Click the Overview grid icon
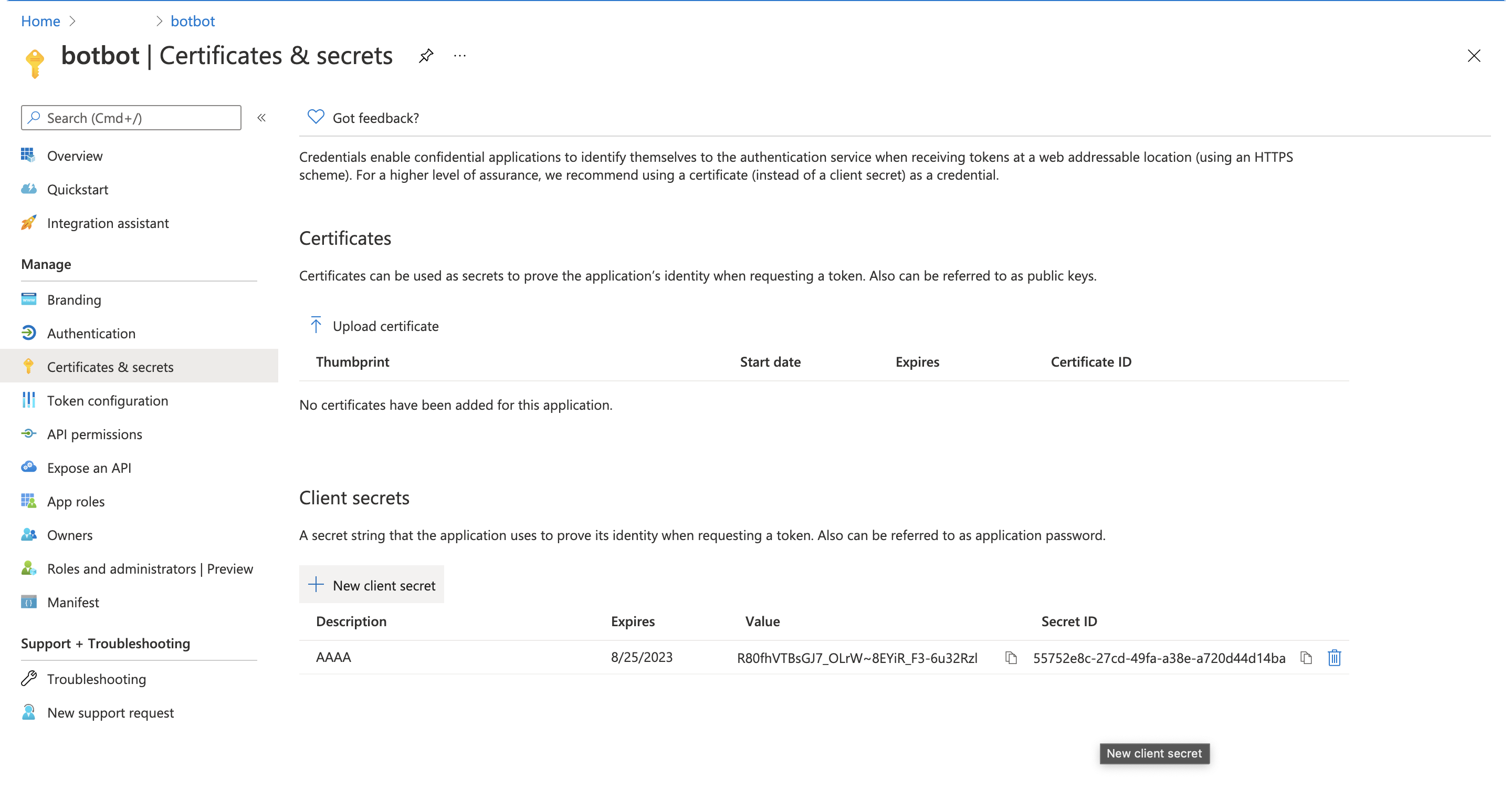Viewport: 1512px width, 788px height. tap(28, 155)
